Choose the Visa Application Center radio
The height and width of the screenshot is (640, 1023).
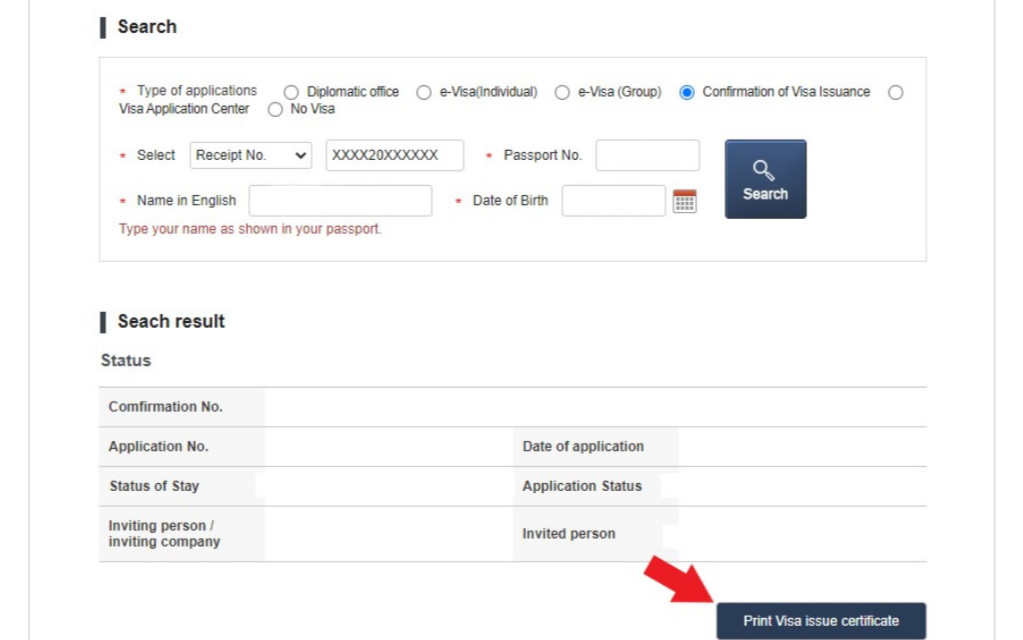point(895,92)
